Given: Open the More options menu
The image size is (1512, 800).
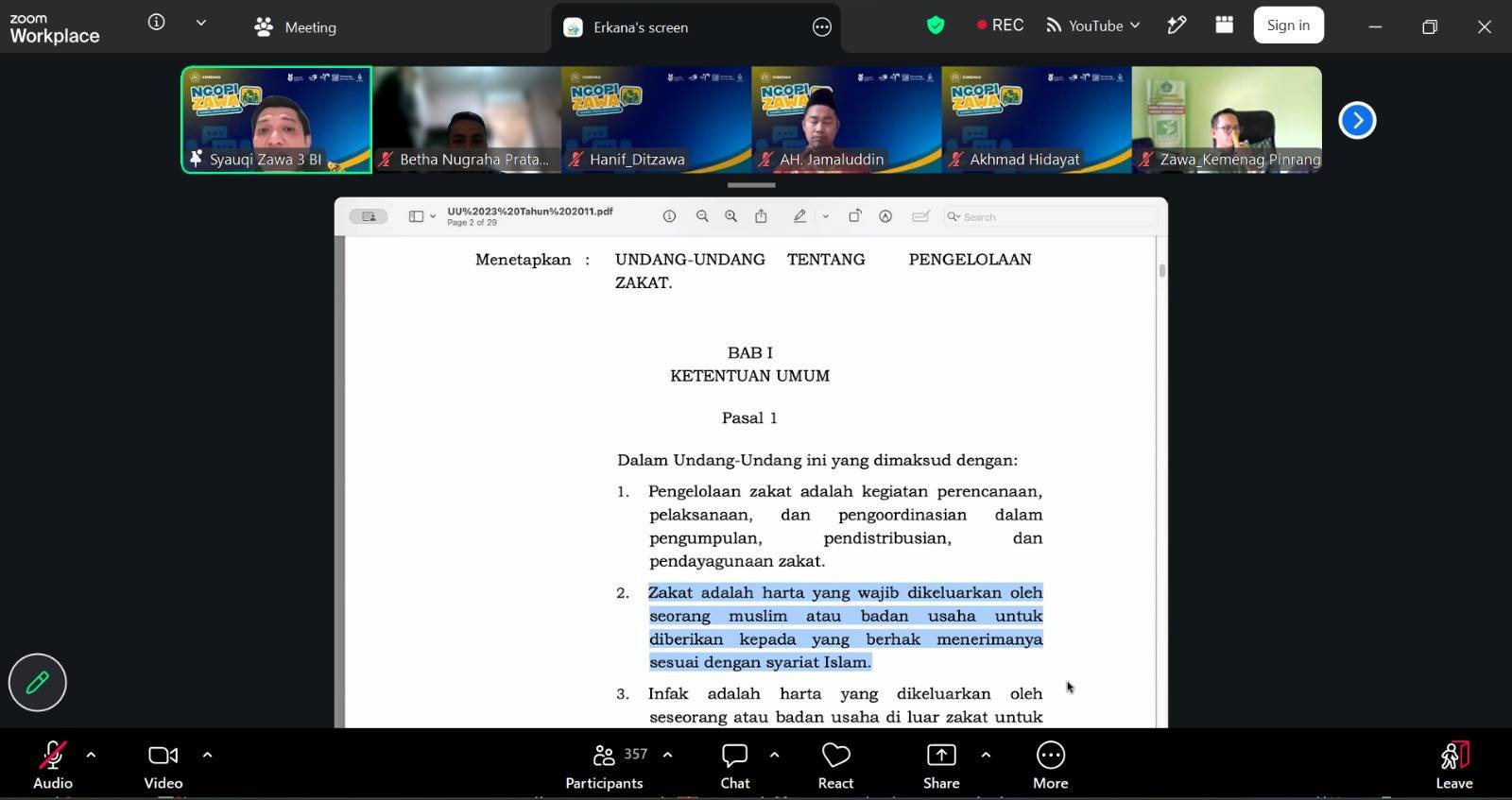Looking at the screenshot, I should [x=1051, y=765].
